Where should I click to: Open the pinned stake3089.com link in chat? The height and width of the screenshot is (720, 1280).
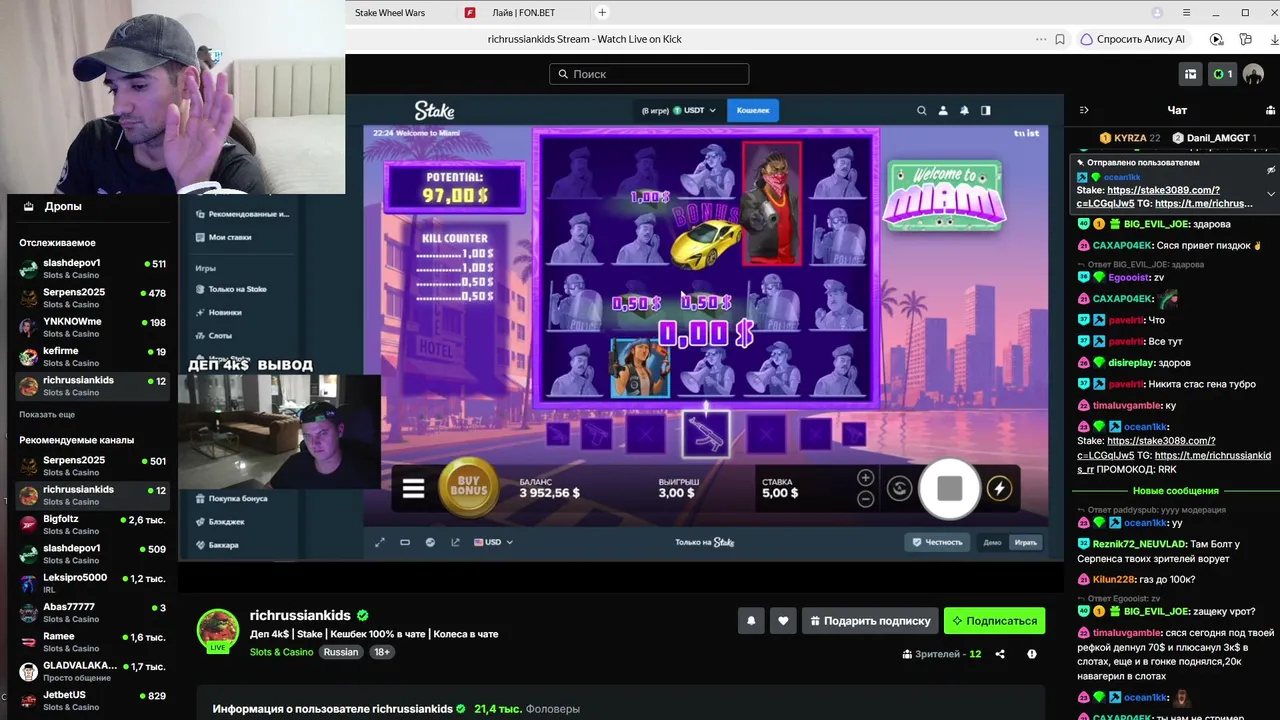pos(1164,190)
